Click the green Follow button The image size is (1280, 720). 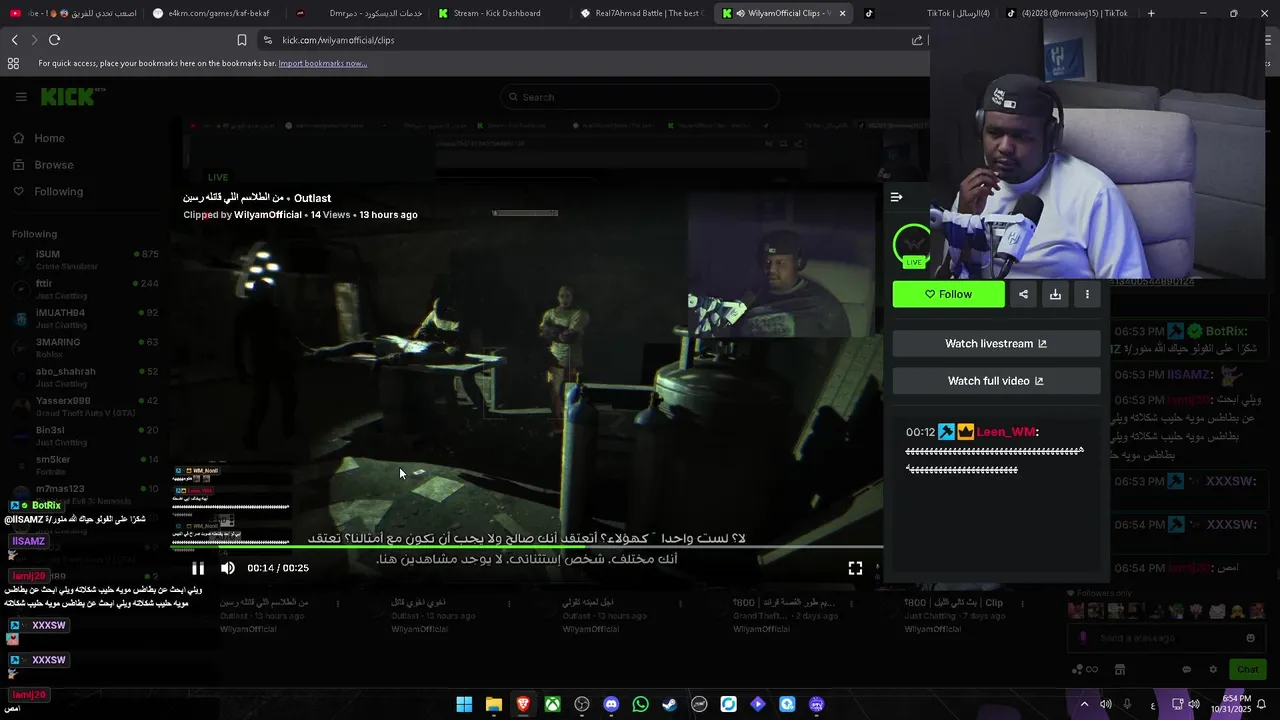pos(948,294)
